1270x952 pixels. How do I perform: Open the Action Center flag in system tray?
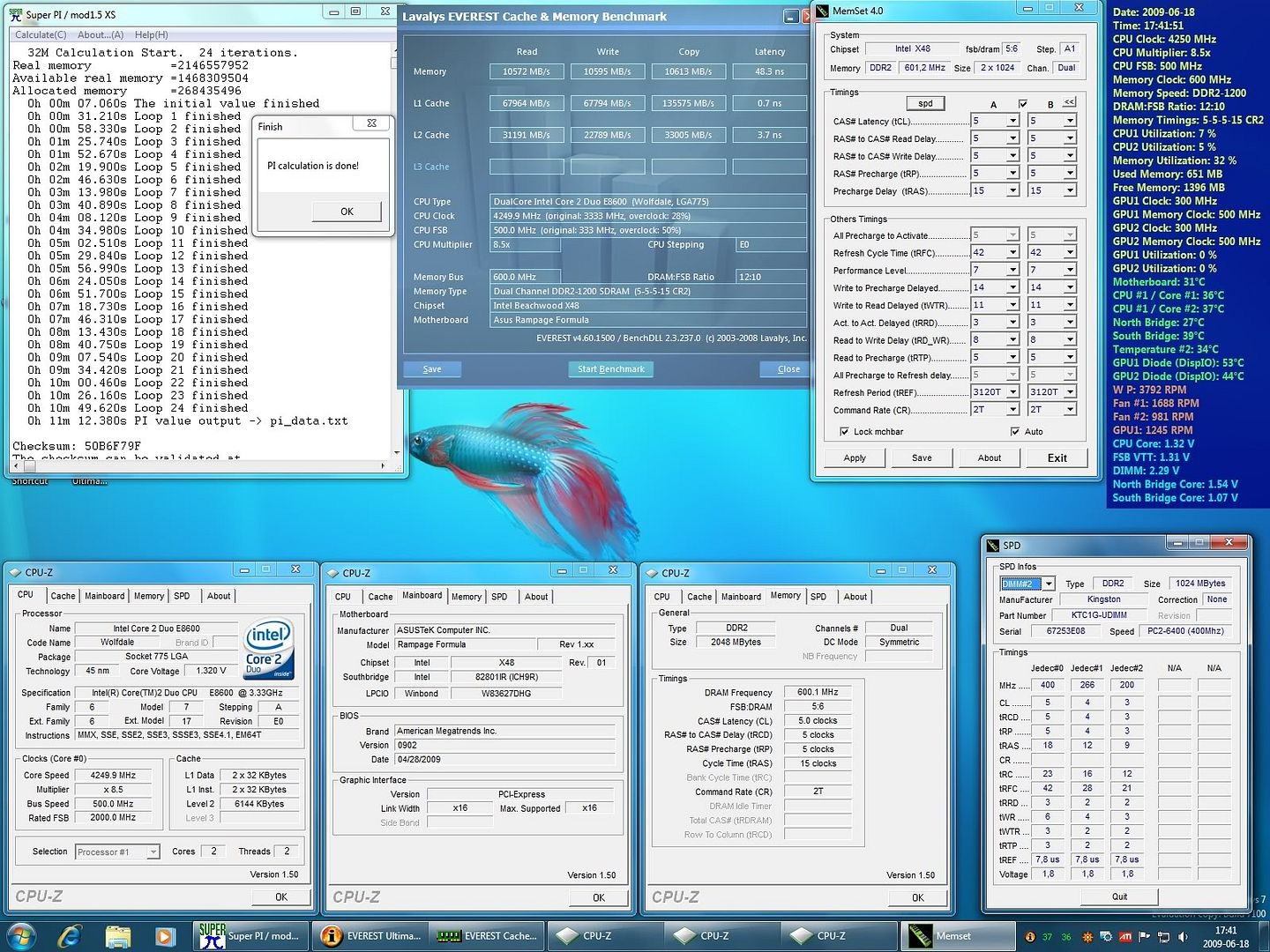coord(1145,937)
